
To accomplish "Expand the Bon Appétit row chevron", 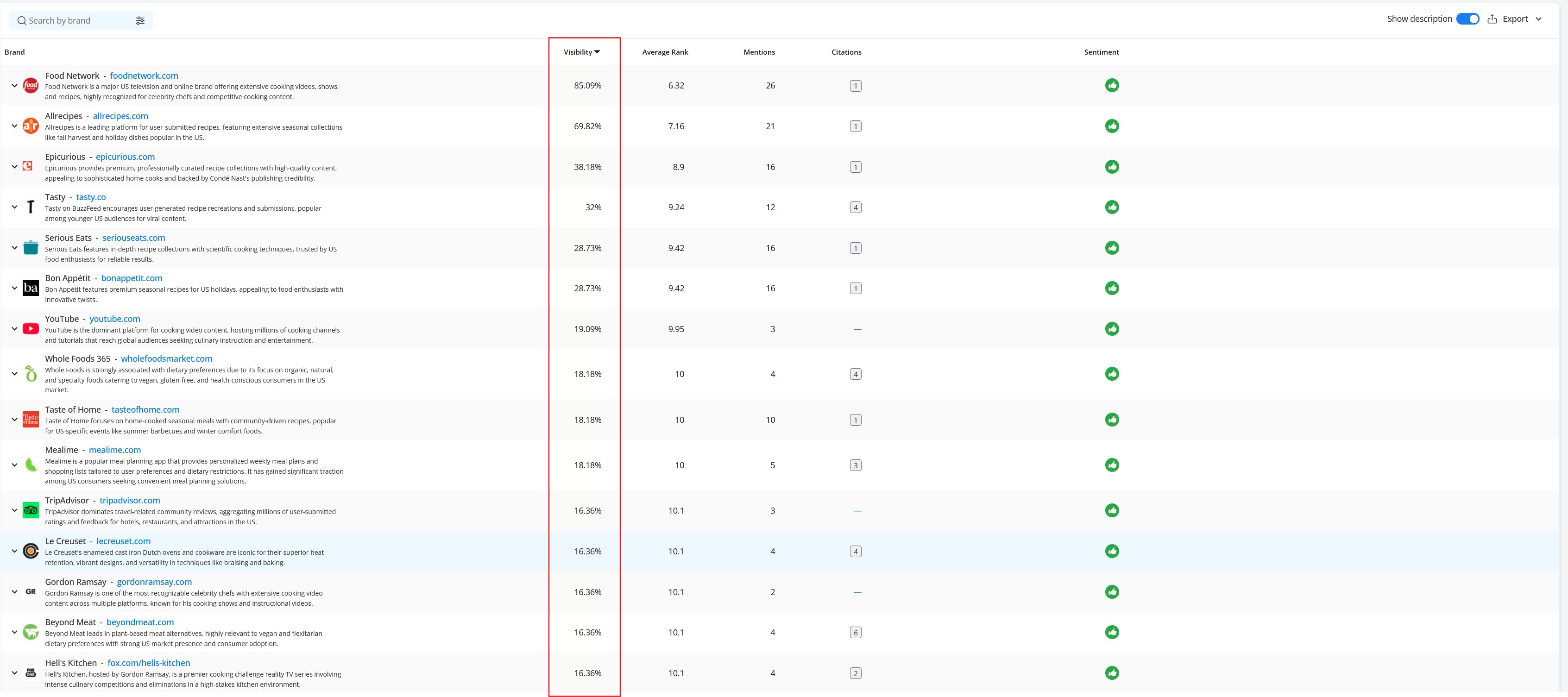I will click(x=15, y=288).
